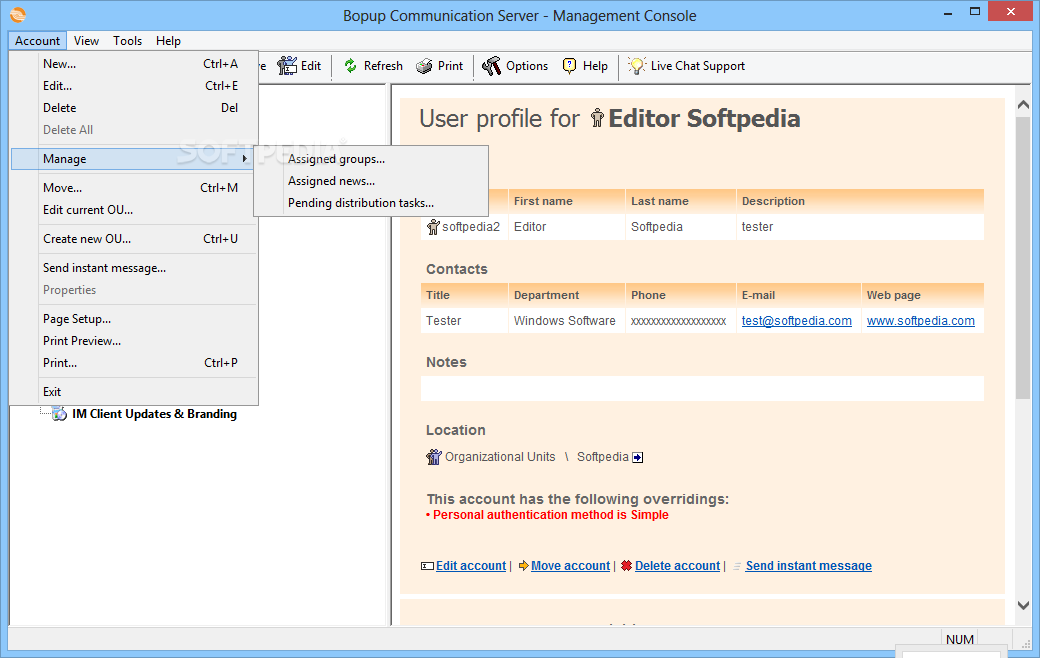Open the Tools menu

[x=127, y=40]
